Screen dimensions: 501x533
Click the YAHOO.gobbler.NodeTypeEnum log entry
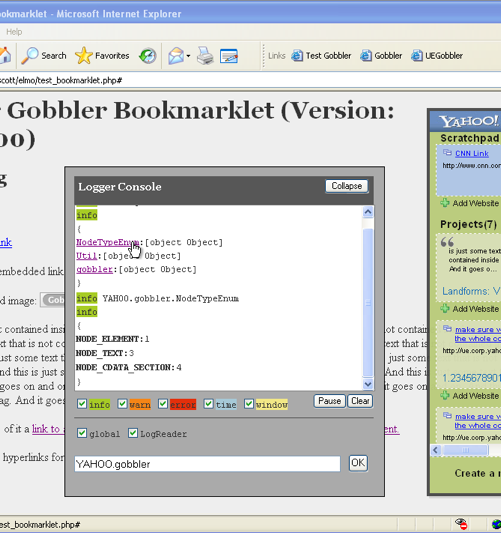coord(171,299)
